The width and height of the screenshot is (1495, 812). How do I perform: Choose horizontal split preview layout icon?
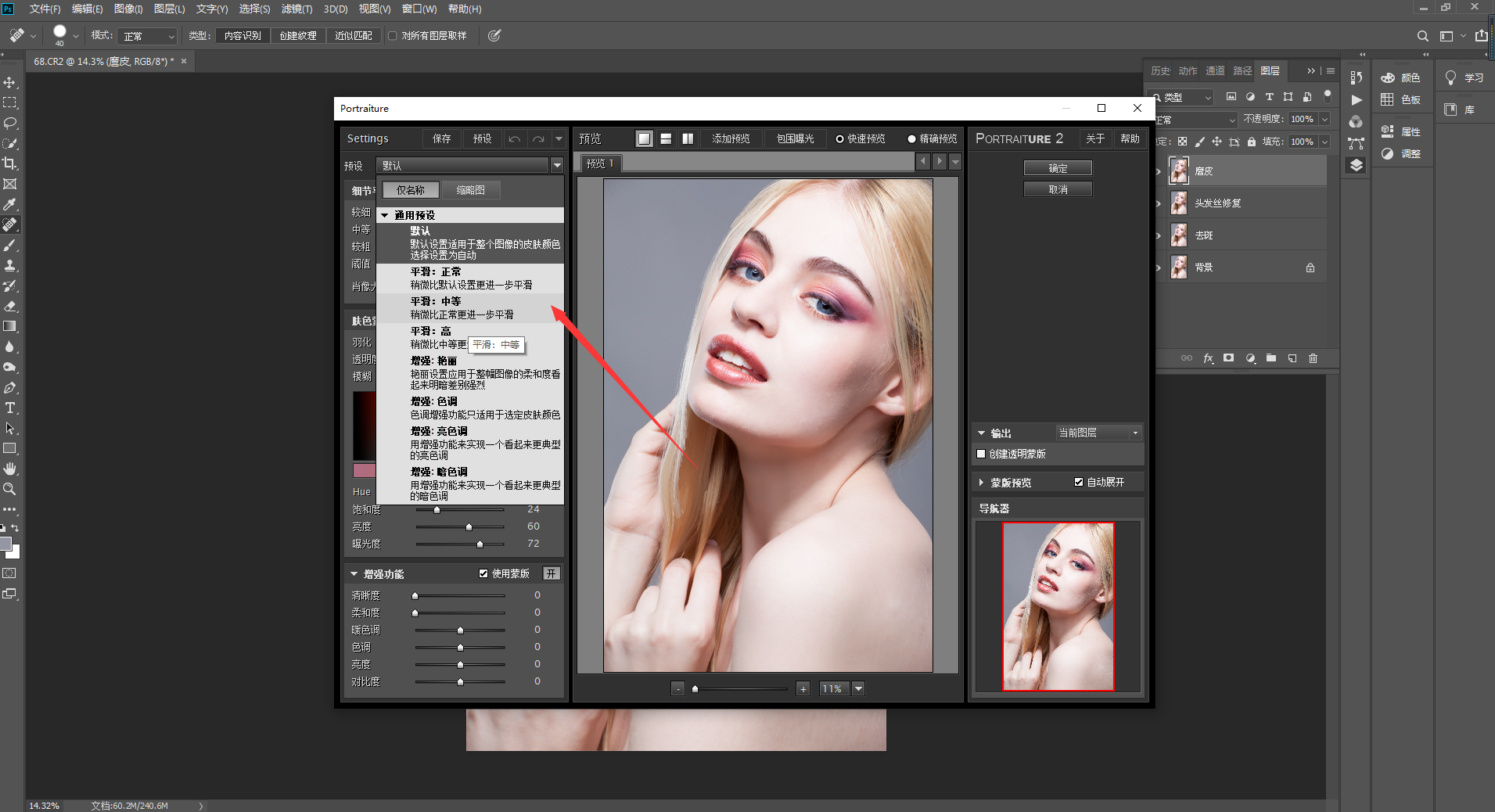pyautogui.click(x=666, y=138)
